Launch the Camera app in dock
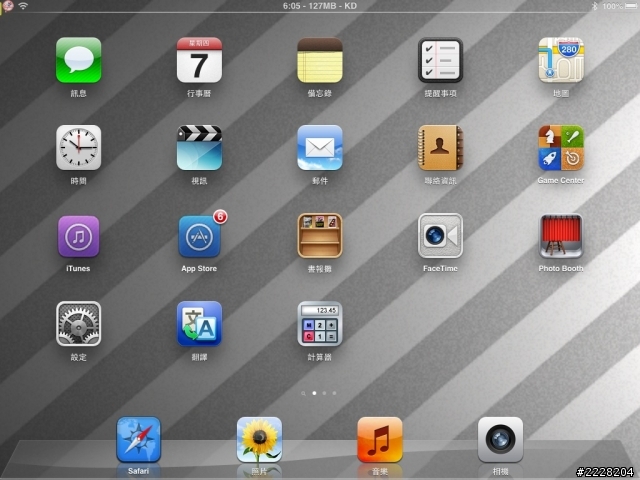The height and width of the screenshot is (480, 640). click(500, 439)
